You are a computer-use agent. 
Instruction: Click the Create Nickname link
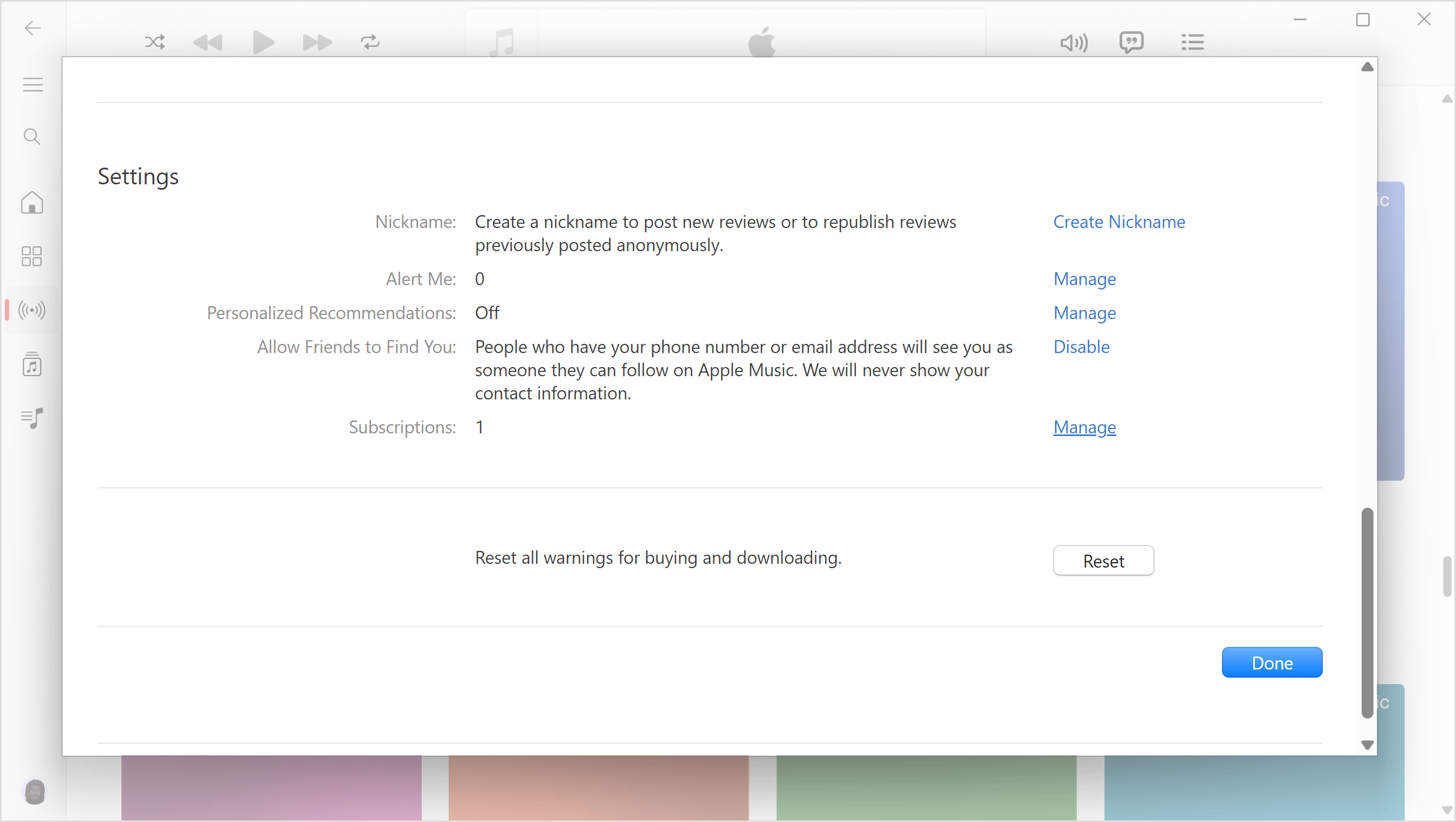[1119, 222]
